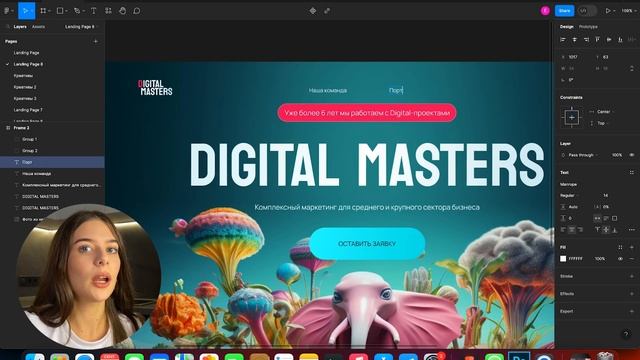Screen dimensions: 640x360
Task: Set text align left
Action: tap(563, 230)
